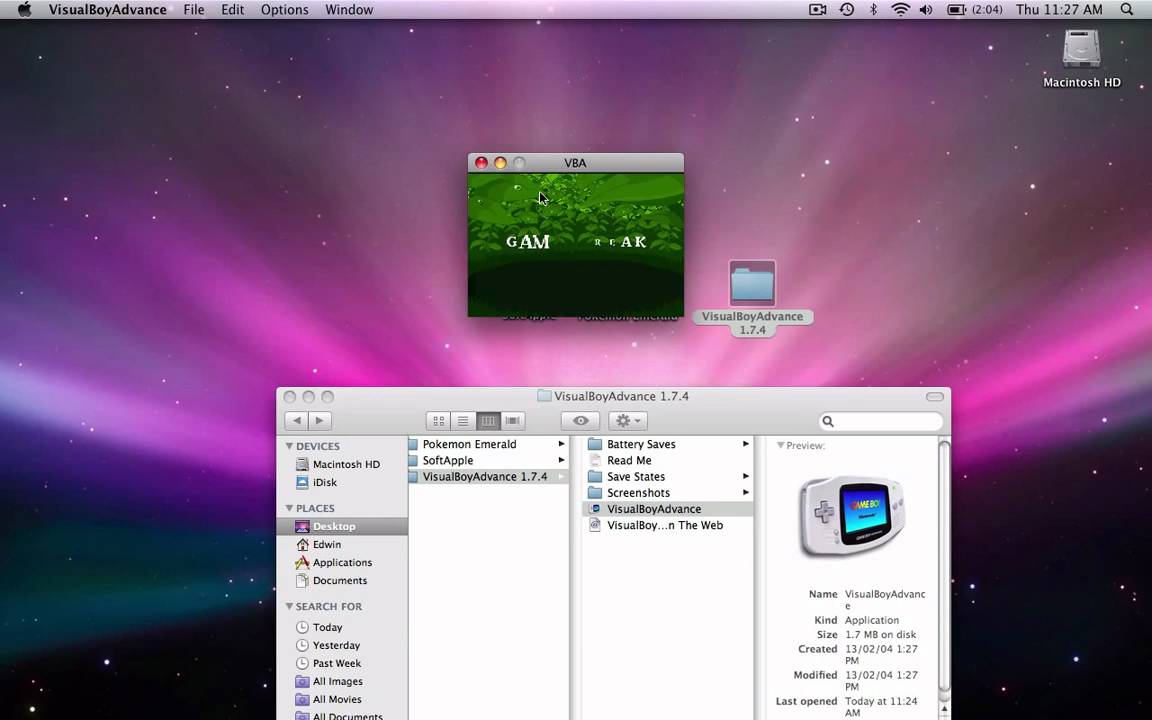1152x720 pixels.
Task: Open the VisualBoyAdvance application menu
Action: click(x=107, y=10)
